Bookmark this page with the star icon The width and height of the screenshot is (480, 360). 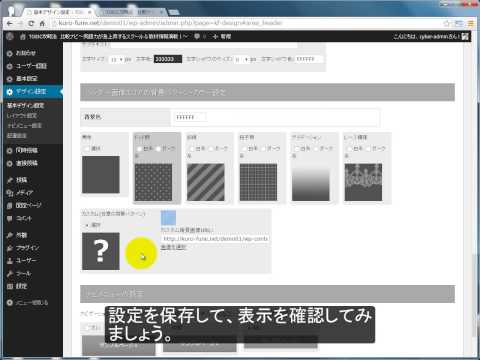447,23
